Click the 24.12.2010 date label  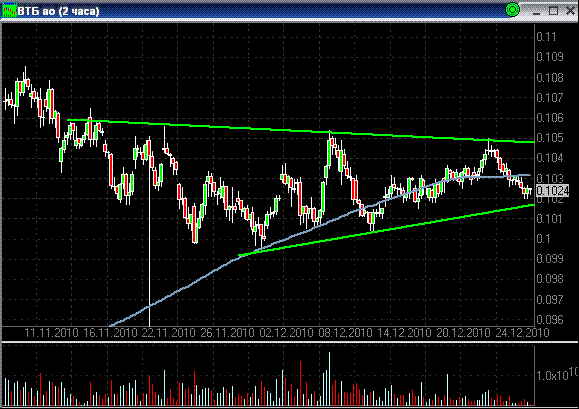(522, 333)
